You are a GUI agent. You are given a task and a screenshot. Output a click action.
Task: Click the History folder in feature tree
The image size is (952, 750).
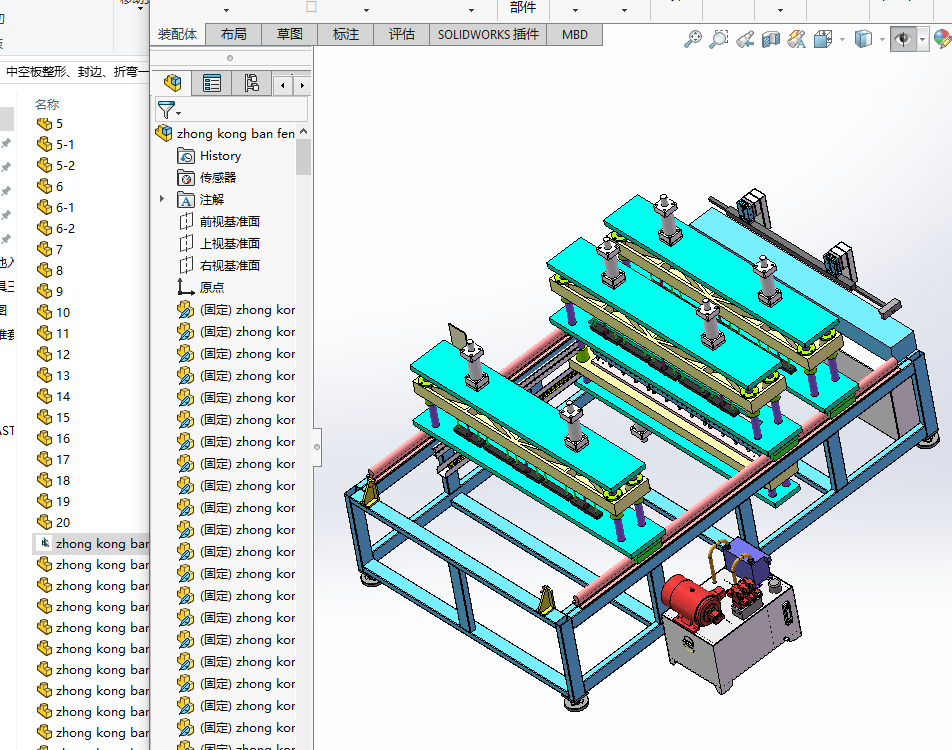click(220, 155)
